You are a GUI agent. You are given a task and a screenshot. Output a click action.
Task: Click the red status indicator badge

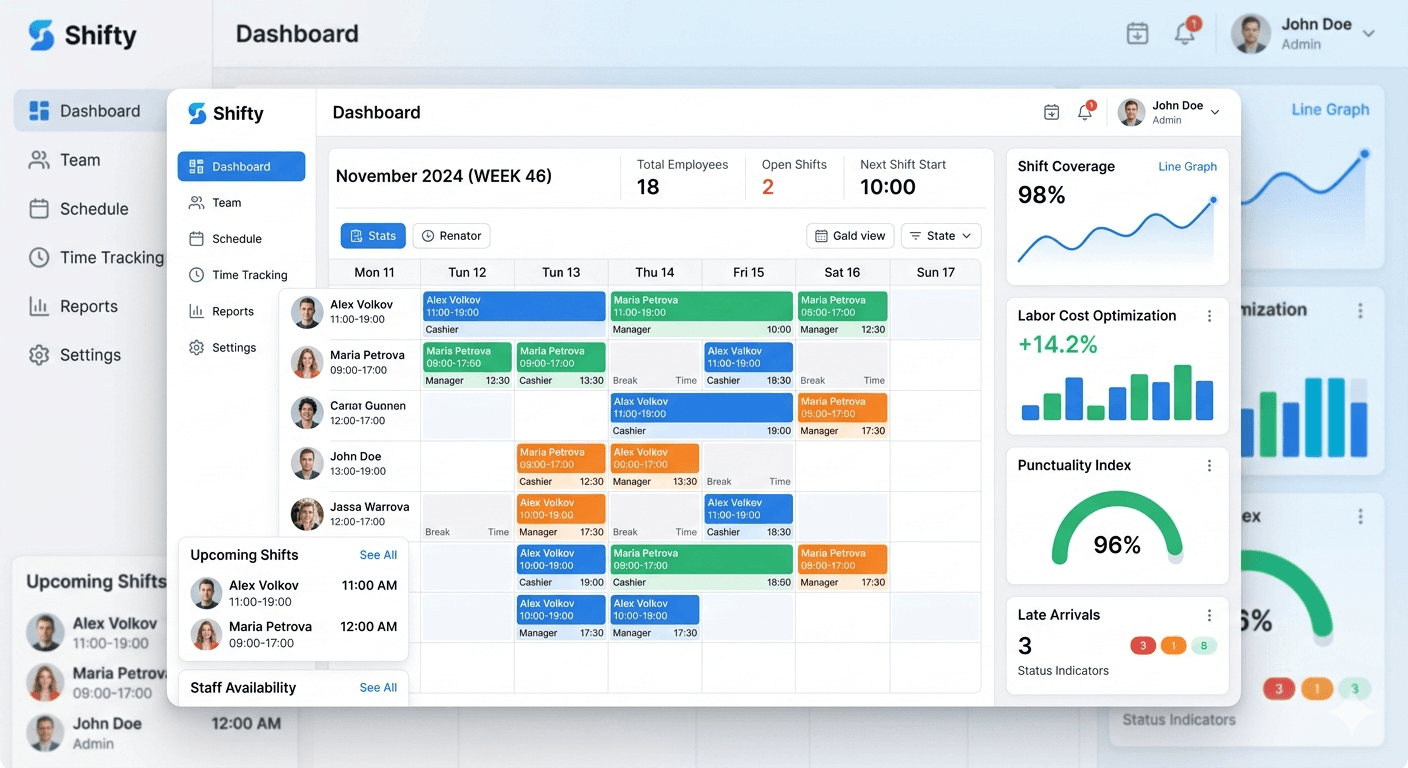tap(1143, 646)
